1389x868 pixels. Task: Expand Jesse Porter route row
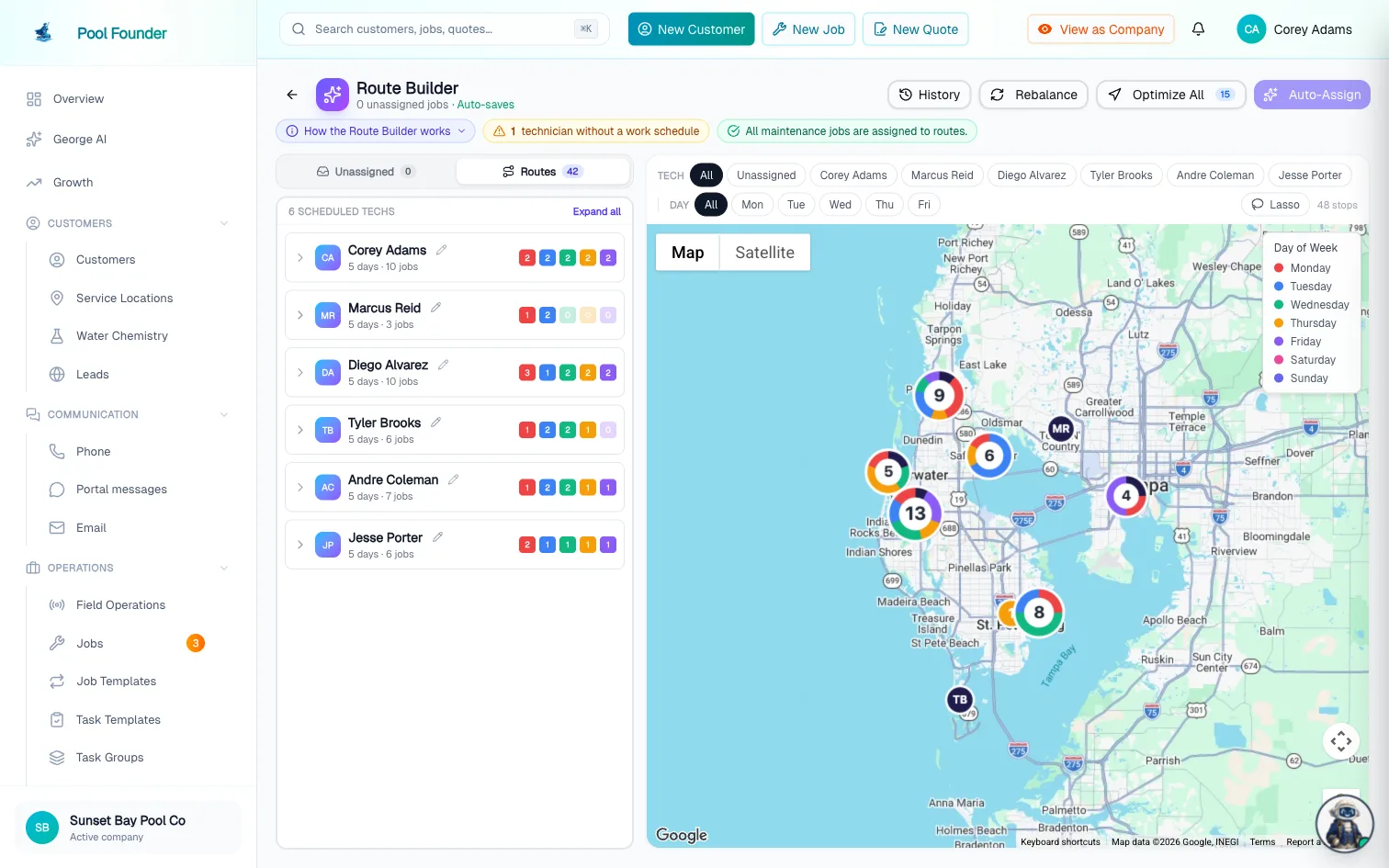click(300, 545)
